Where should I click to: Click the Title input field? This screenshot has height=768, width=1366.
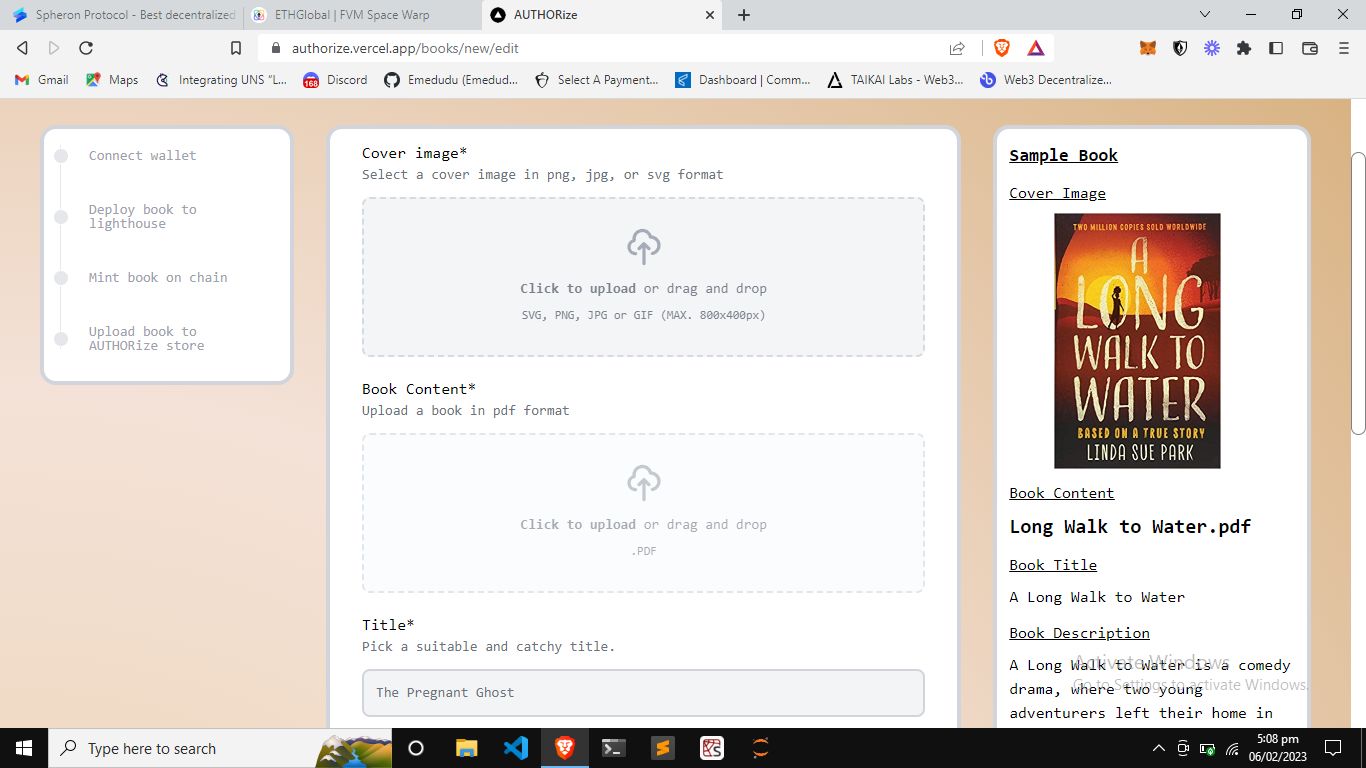point(643,693)
